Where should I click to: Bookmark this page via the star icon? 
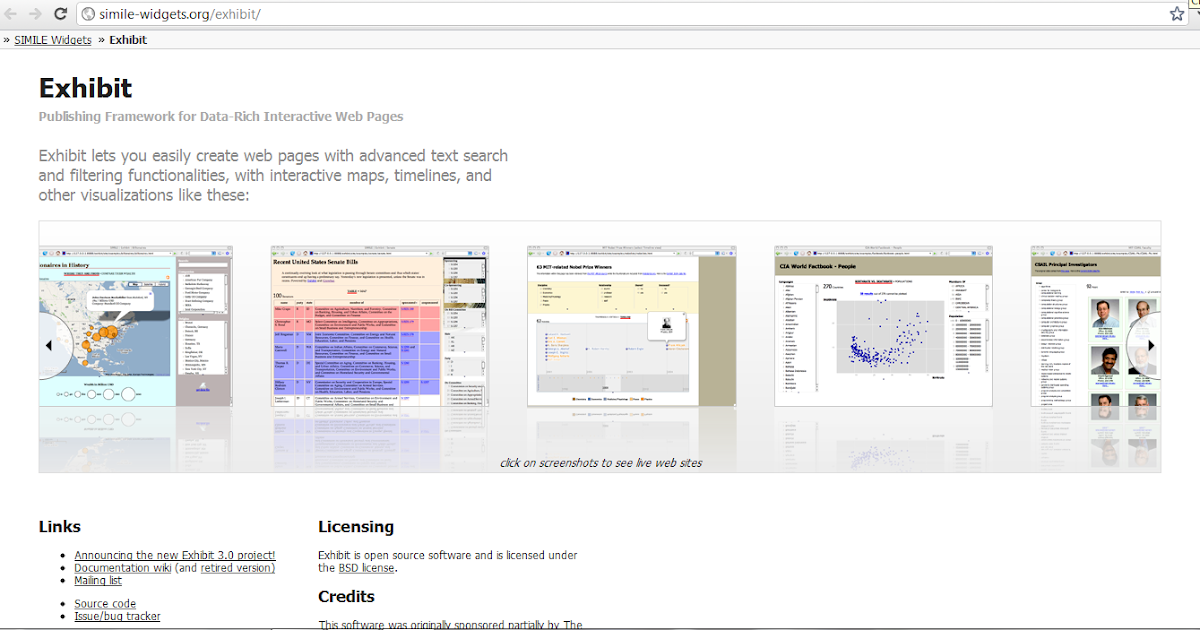[x=1177, y=13]
